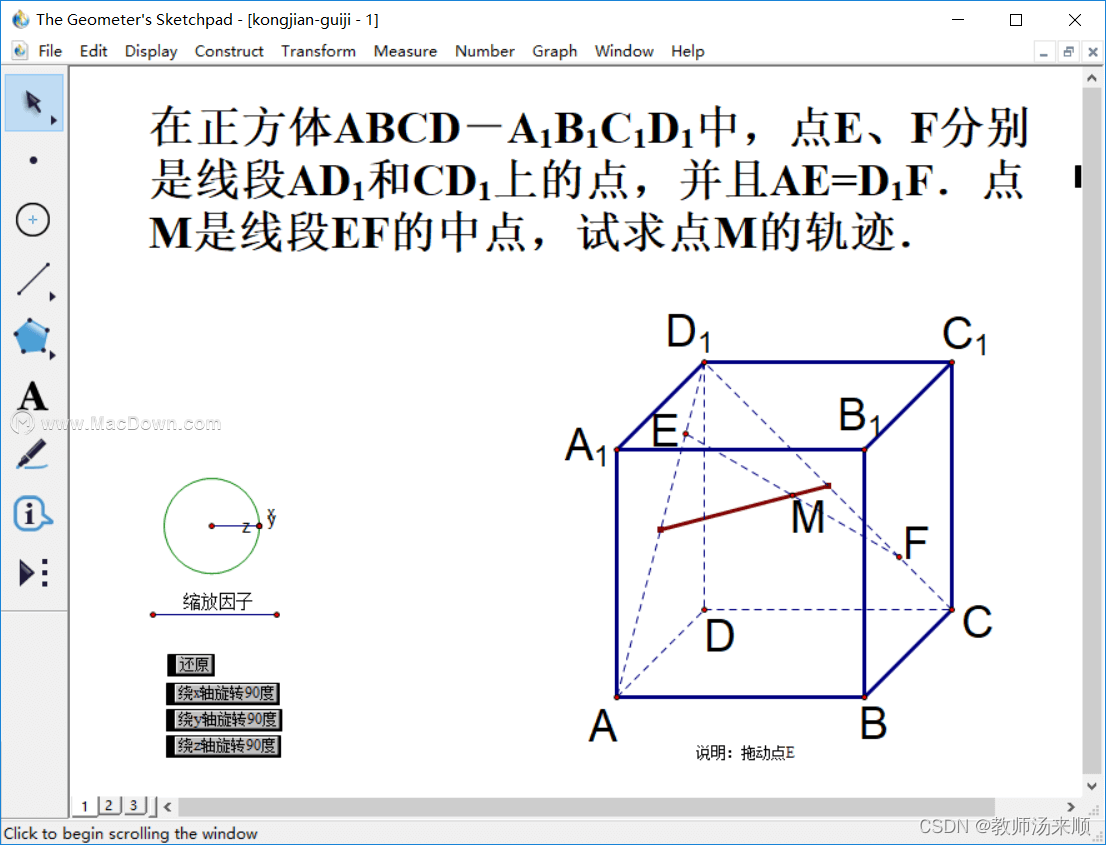The image size is (1106, 845).
Task: Switch to page tab 2
Action: [109, 806]
